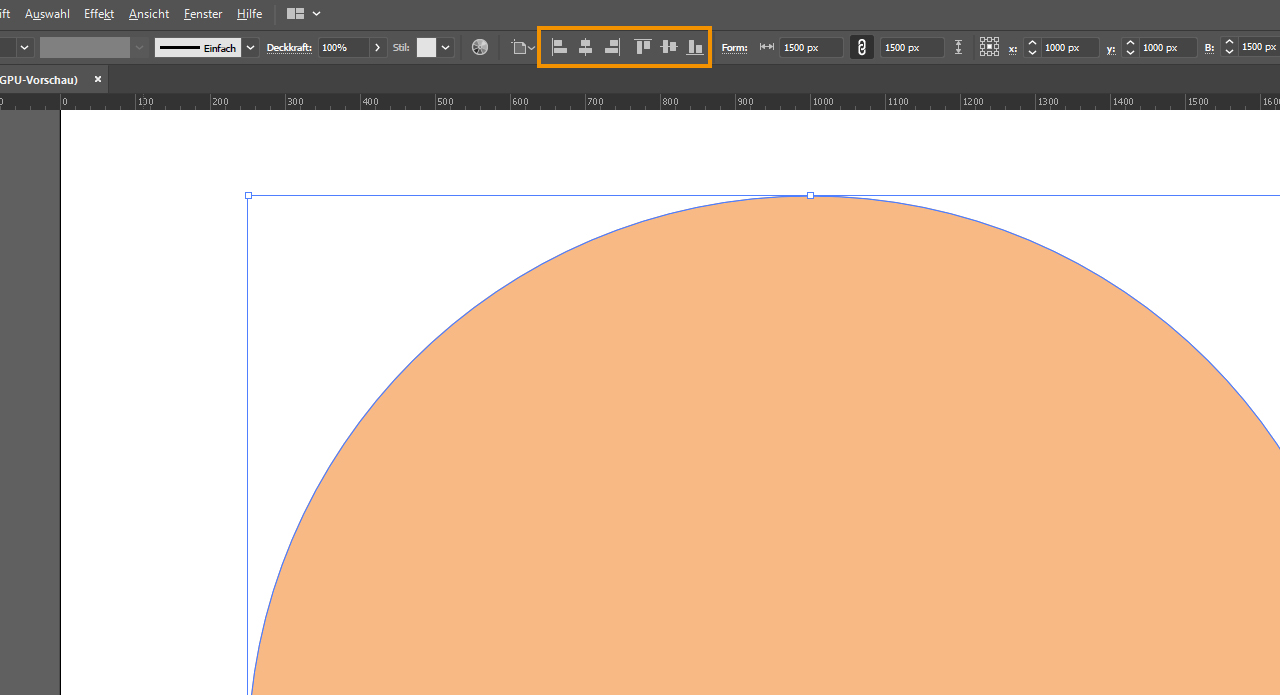Click the x: coordinate label
This screenshot has width=1280, height=695.
click(x=1013, y=48)
